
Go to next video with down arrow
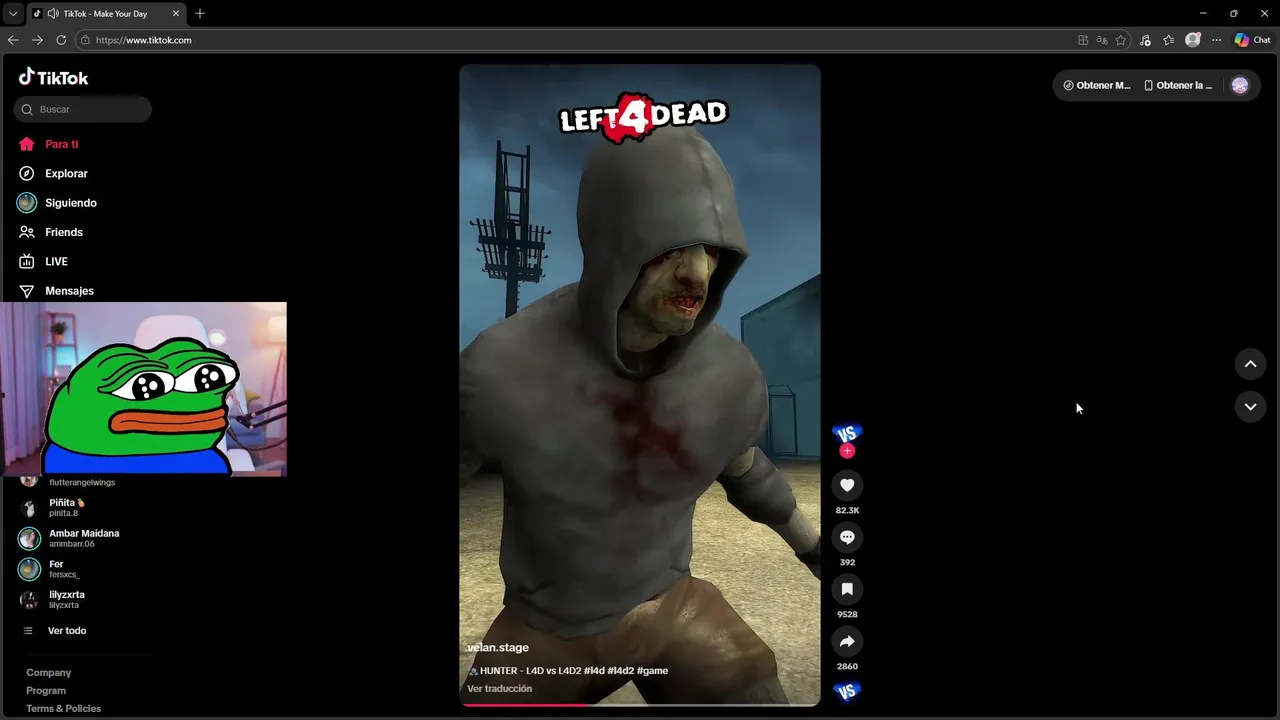point(1250,407)
